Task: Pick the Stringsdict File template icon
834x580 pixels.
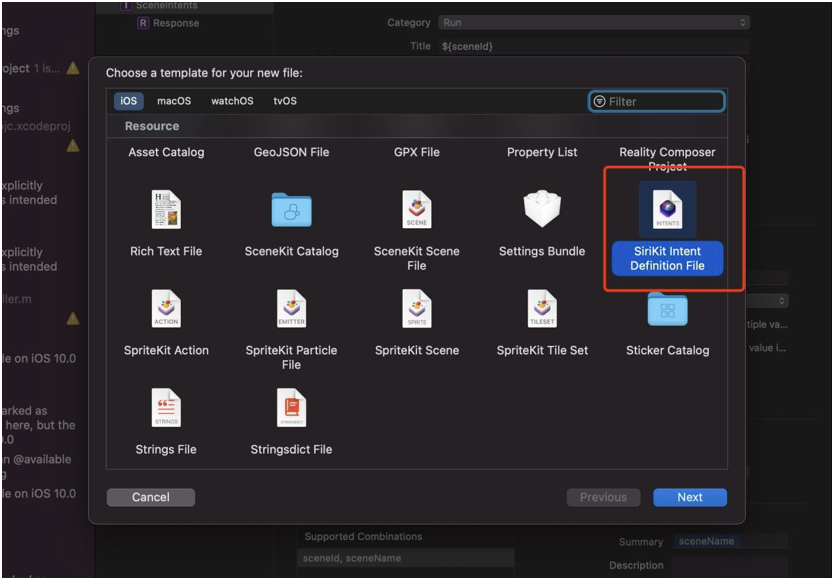Action: point(291,408)
